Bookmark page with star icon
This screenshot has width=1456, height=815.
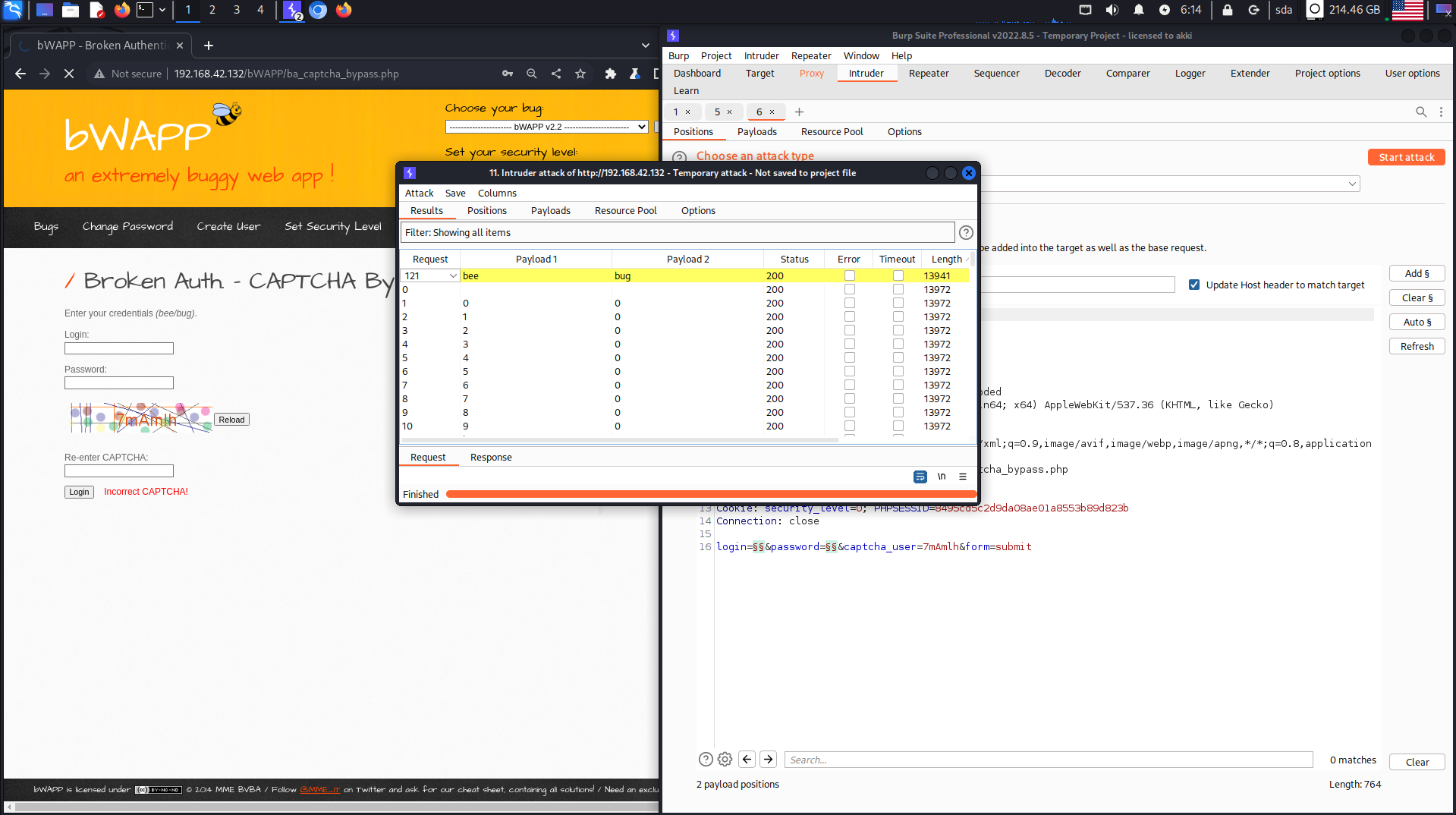click(x=580, y=74)
